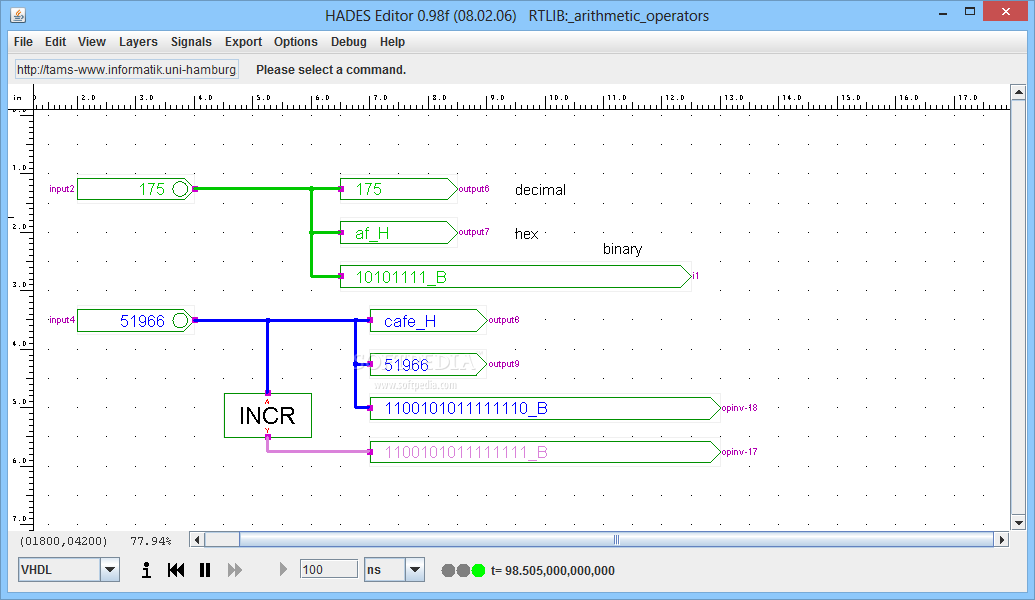Click the input4 port label
The height and width of the screenshot is (600, 1035).
click(61, 320)
